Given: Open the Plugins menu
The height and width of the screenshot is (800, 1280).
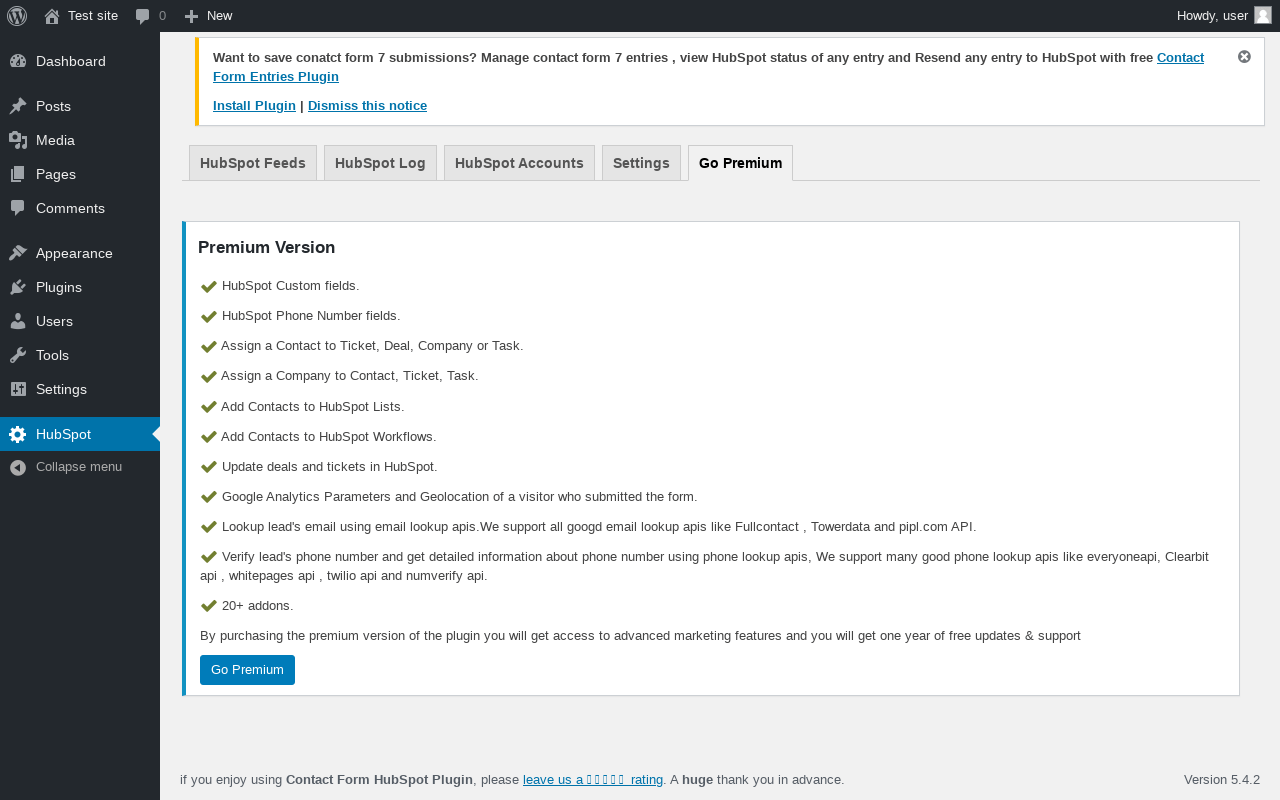Looking at the screenshot, I should click(x=58, y=287).
